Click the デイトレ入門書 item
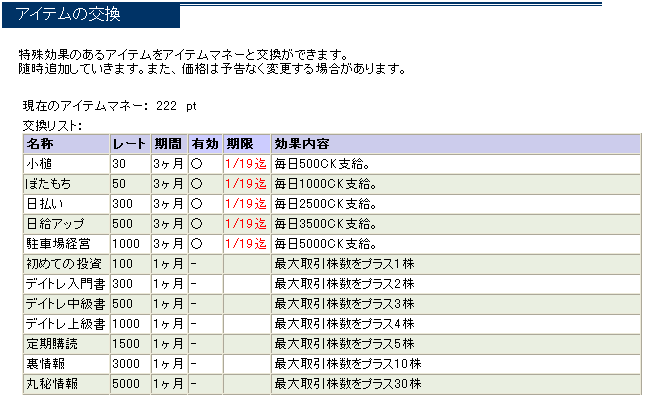This screenshot has width=646, height=395. tap(66, 284)
